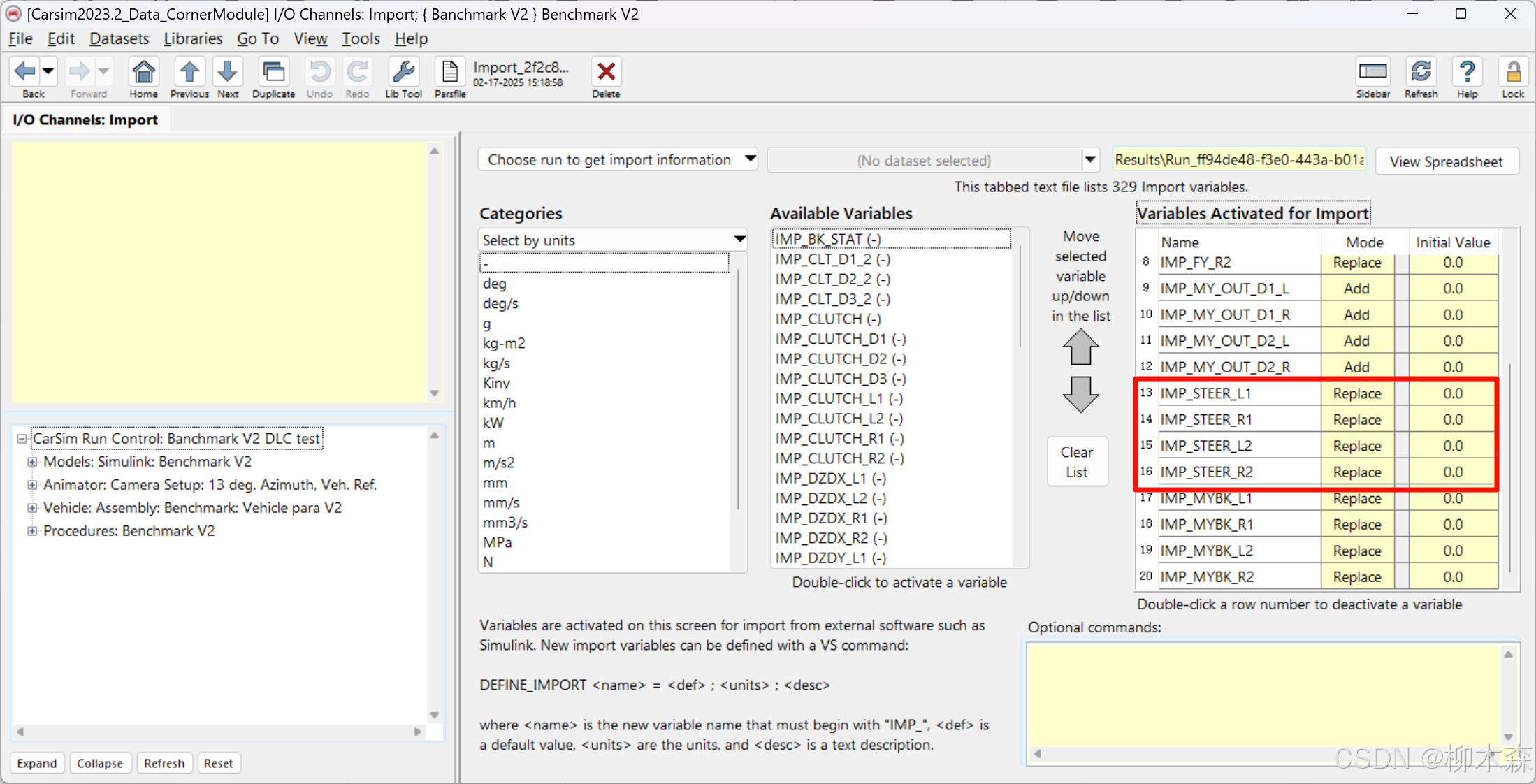This screenshot has width=1536, height=784.
Task: Open the 'Select by units' dropdown
Action: point(739,240)
